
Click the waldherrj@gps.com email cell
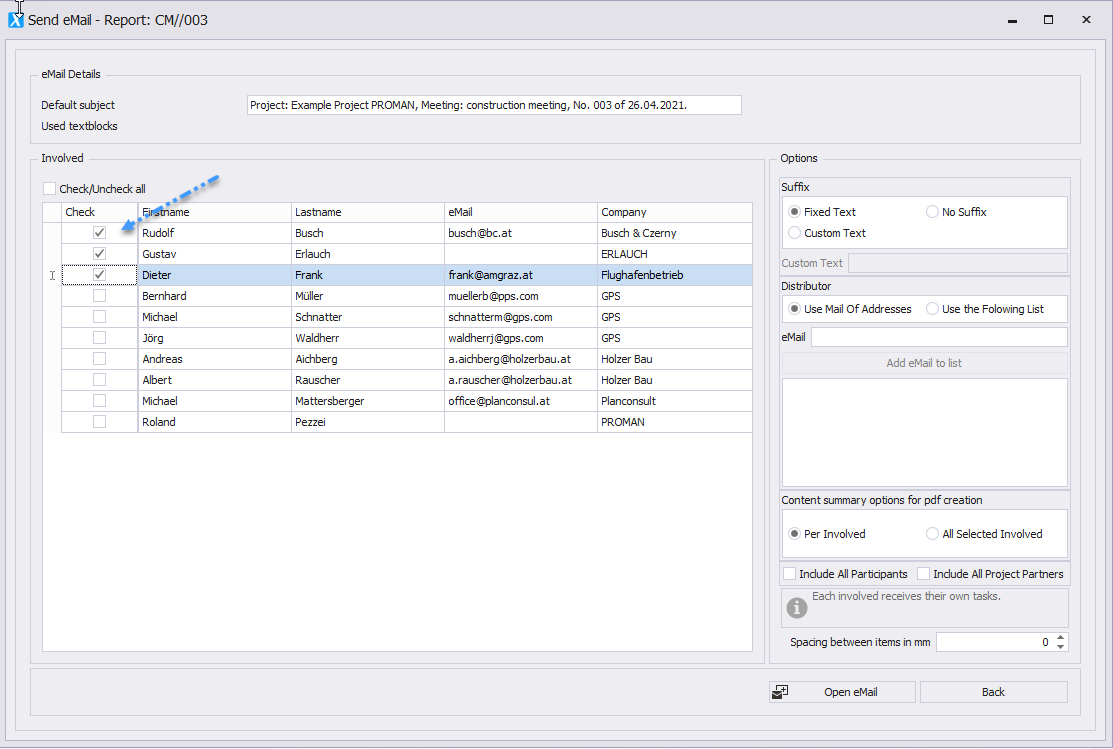521,338
